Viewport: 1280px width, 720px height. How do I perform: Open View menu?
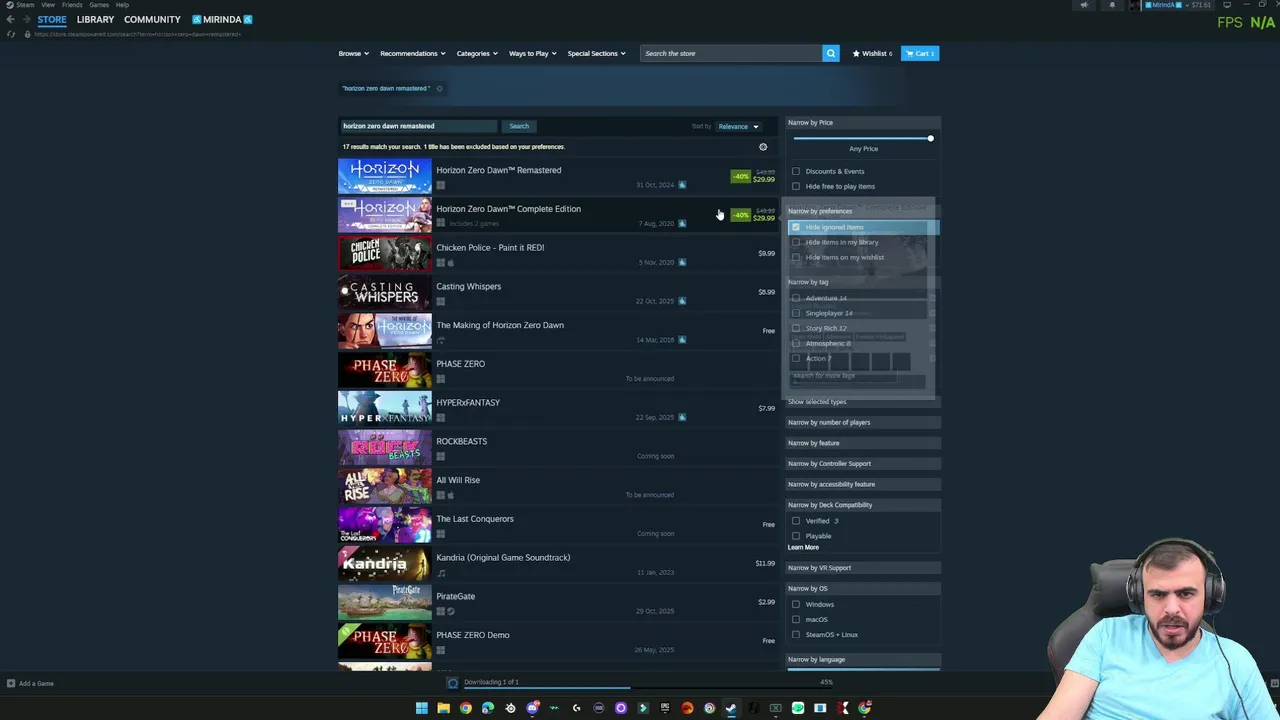[48, 5]
